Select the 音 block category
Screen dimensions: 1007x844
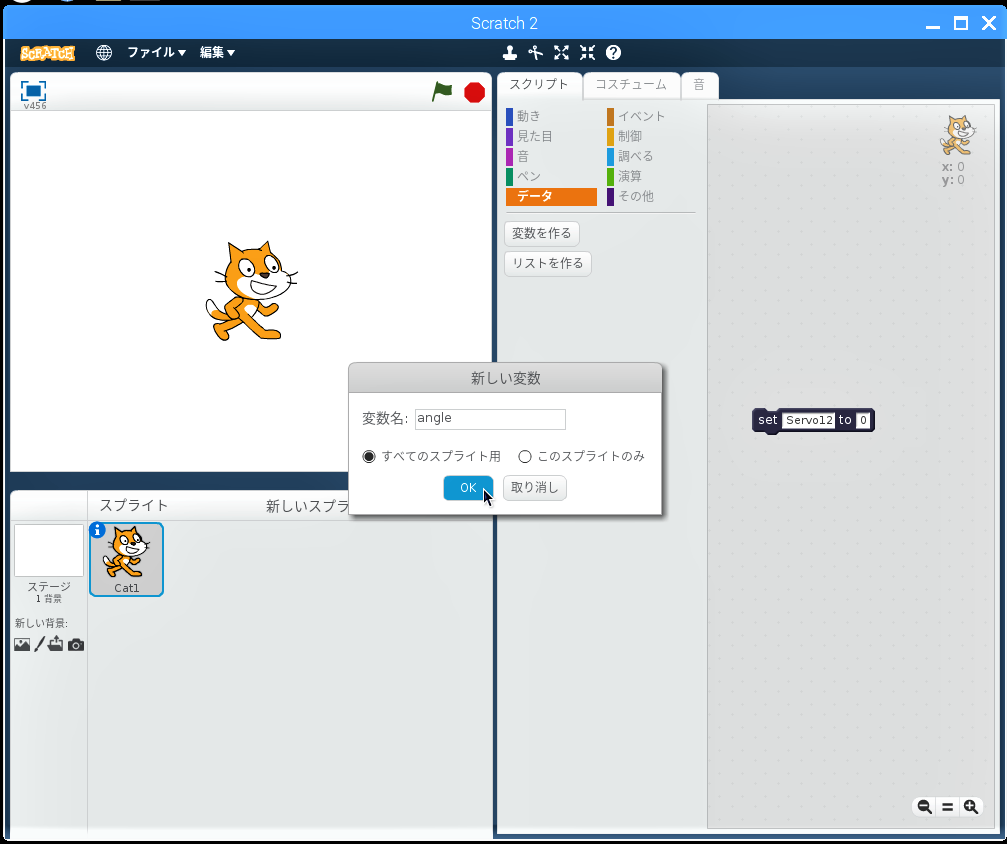[x=551, y=156]
